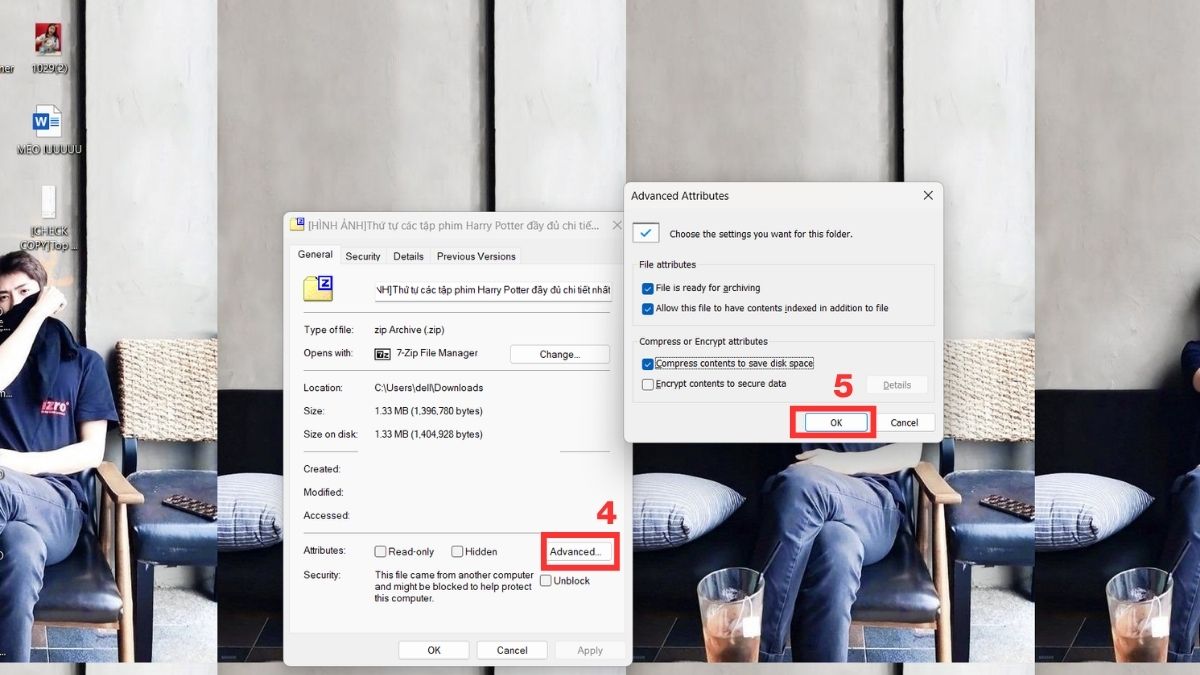Click the location path C:\Users\dell\Downloads
1200x675 pixels.
click(x=428, y=388)
